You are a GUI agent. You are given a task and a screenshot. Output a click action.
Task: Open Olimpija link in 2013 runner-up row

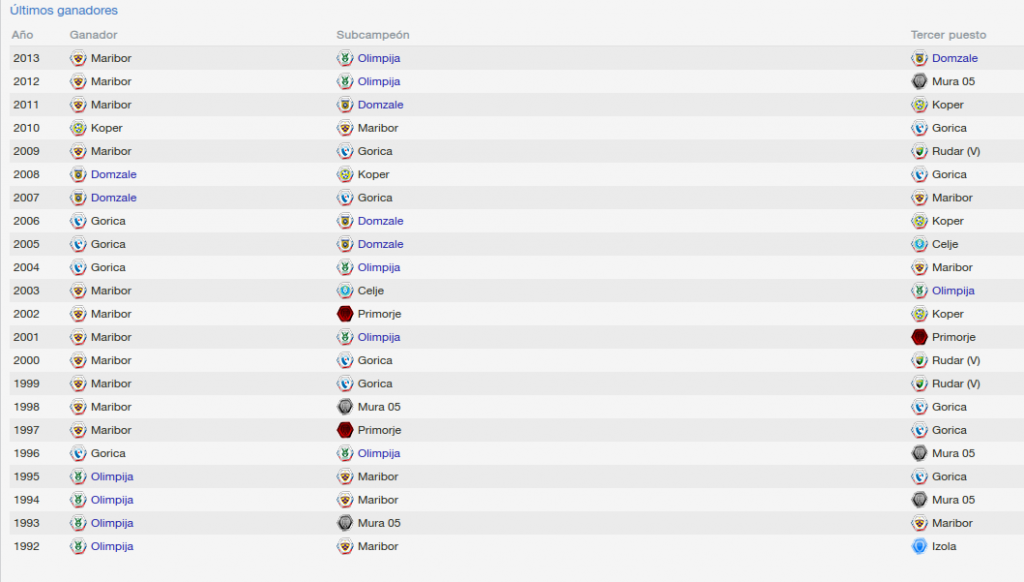[x=379, y=58]
